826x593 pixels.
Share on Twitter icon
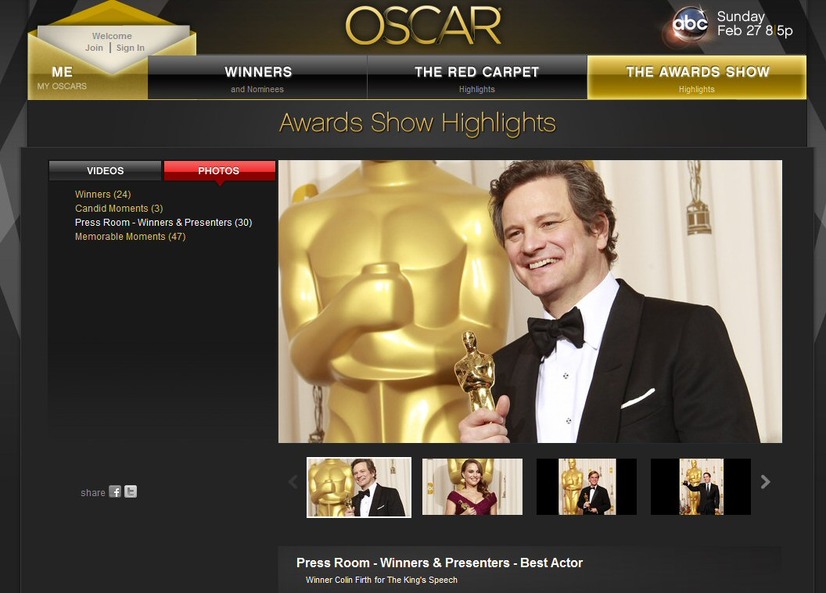coord(131,492)
